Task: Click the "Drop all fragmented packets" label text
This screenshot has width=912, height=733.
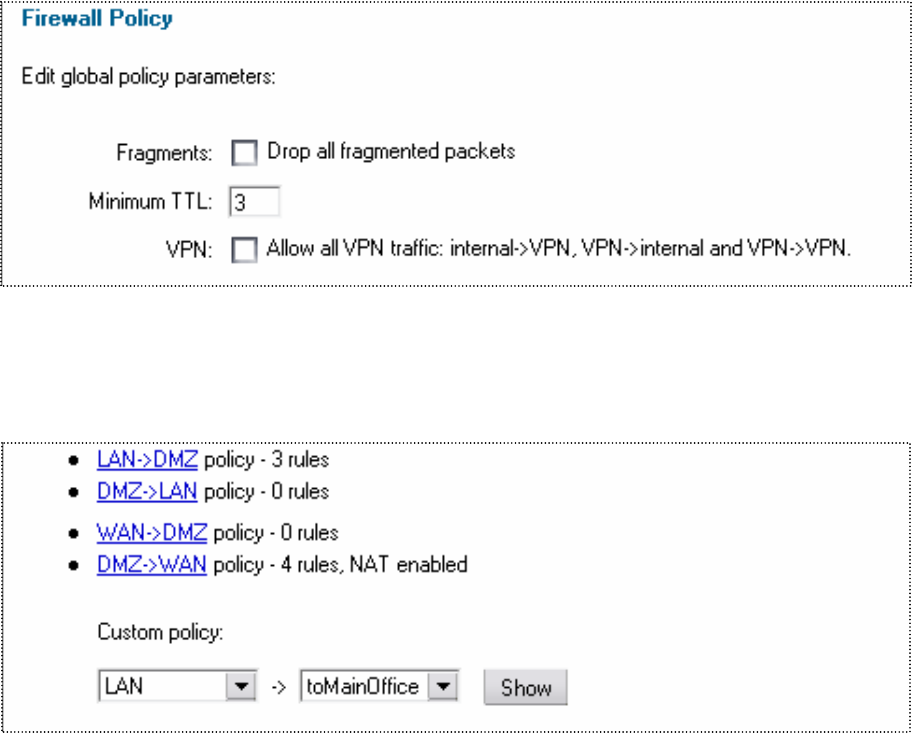Action: click(x=391, y=152)
